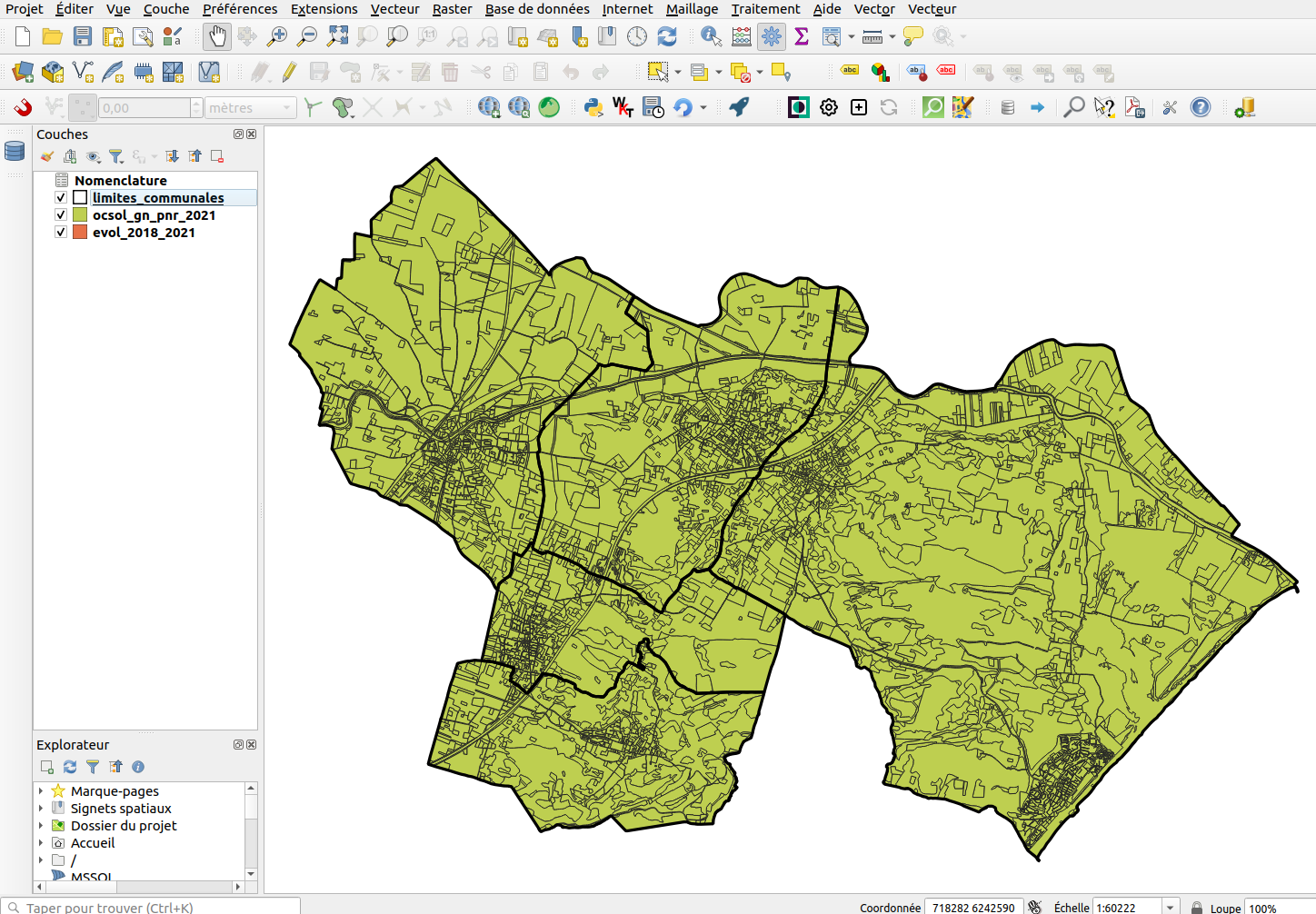This screenshot has width=1316, height=914.
Task: Select the limites_communales layer name
Action: point(158,197)
